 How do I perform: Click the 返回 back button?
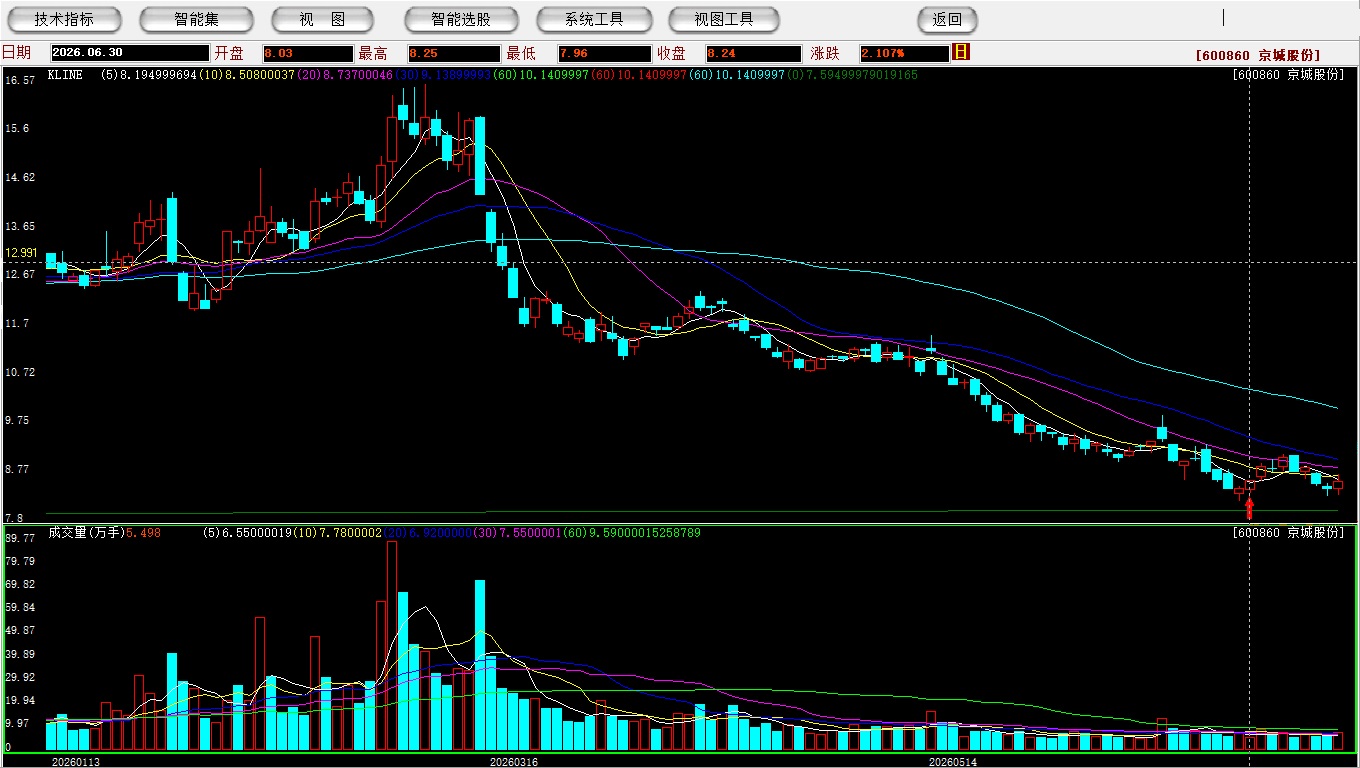[947, 19]
